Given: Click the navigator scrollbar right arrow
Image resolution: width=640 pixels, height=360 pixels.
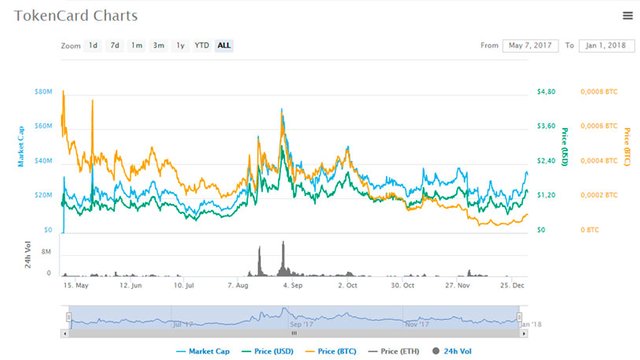Looking at the screenshot, I should tap(524, 333).
